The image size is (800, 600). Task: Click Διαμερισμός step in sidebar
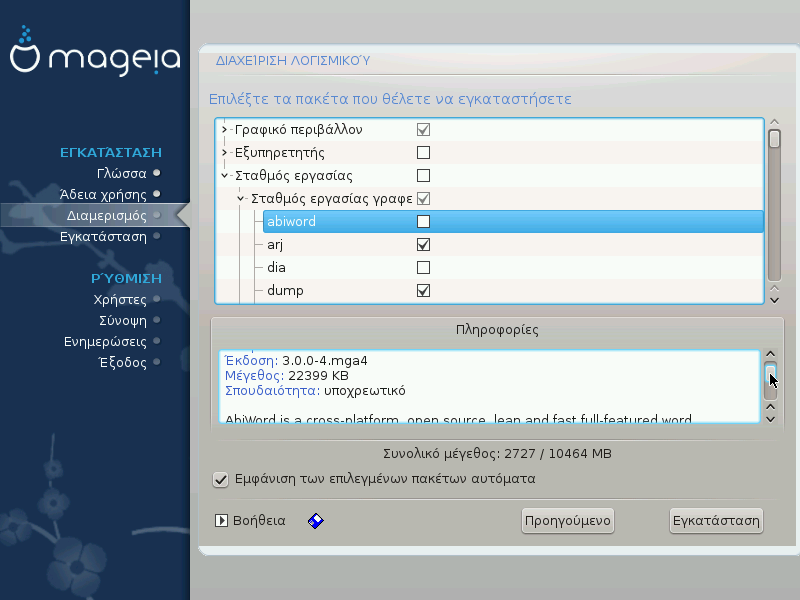[x=107, y=215]
